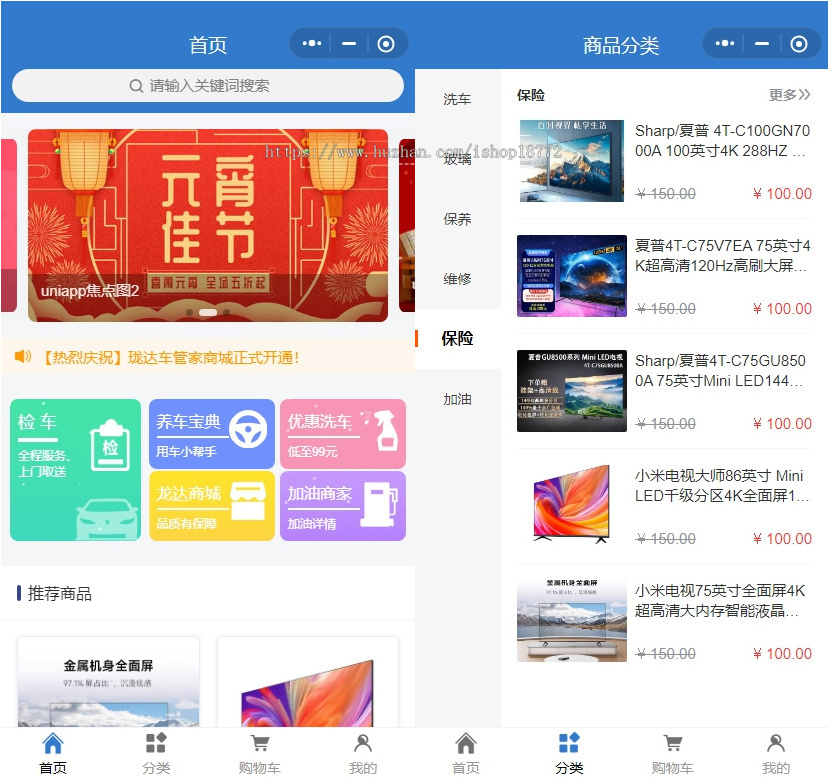Select 保养 category in sidebar
Image resolution: width=828 pixels, height=780 pixels.
click(x=457, y=219)
